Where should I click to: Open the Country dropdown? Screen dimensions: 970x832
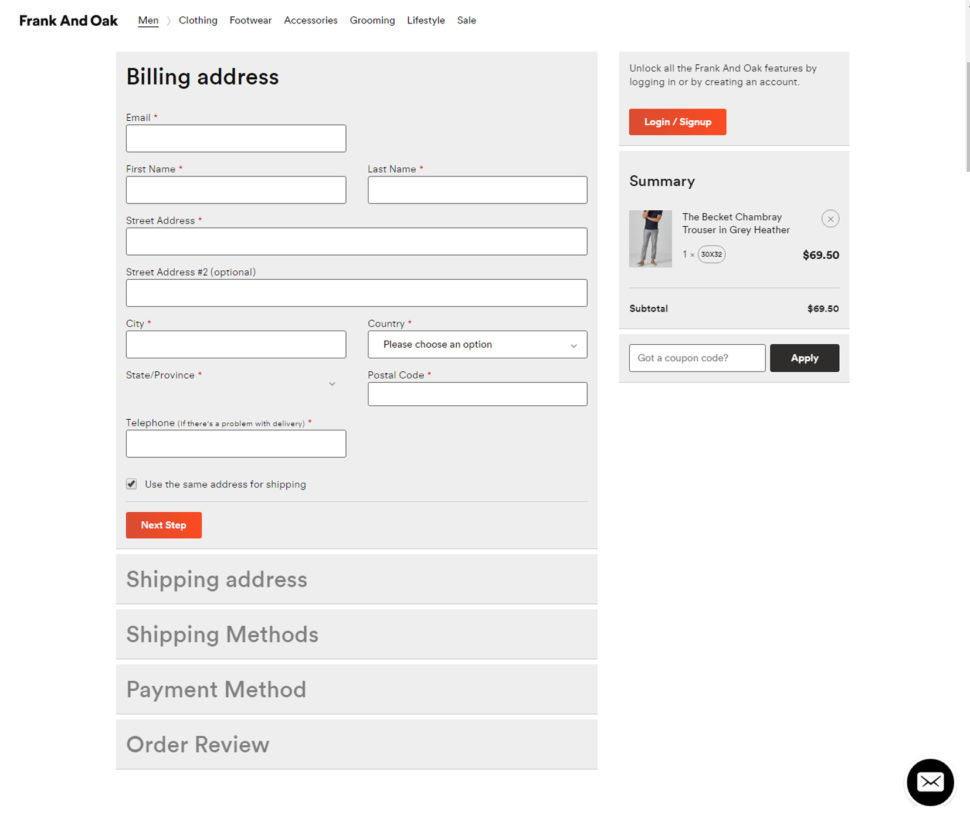pyautogui.click(x=477, y=344)
